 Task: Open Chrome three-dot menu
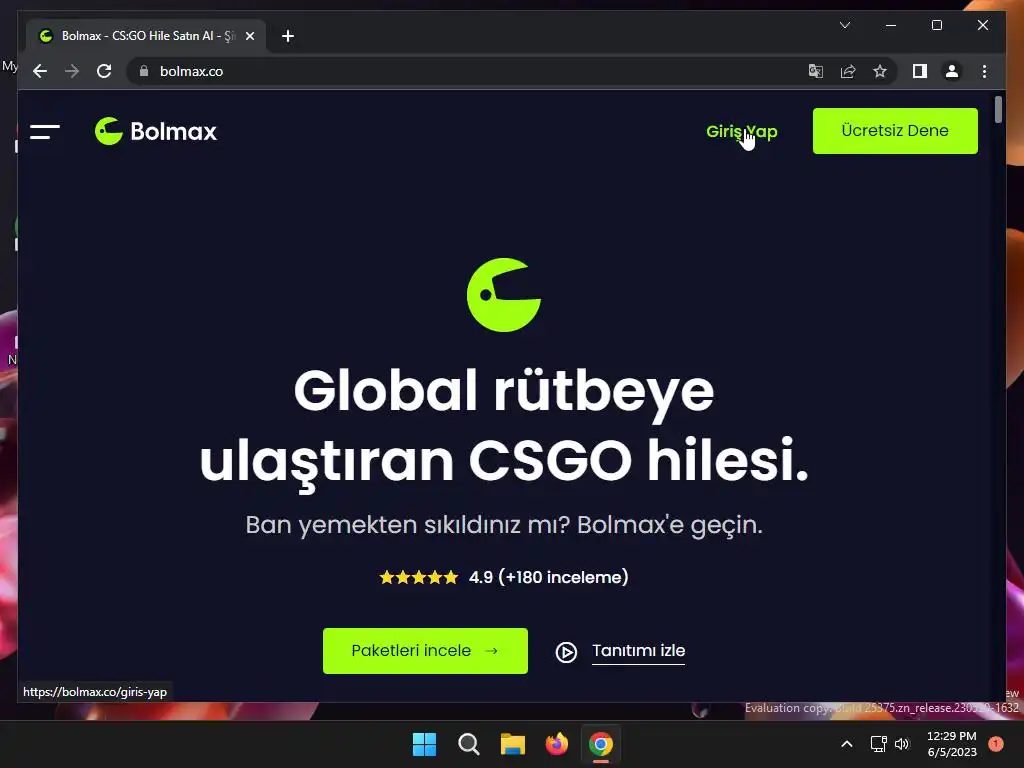click(984, 71)
